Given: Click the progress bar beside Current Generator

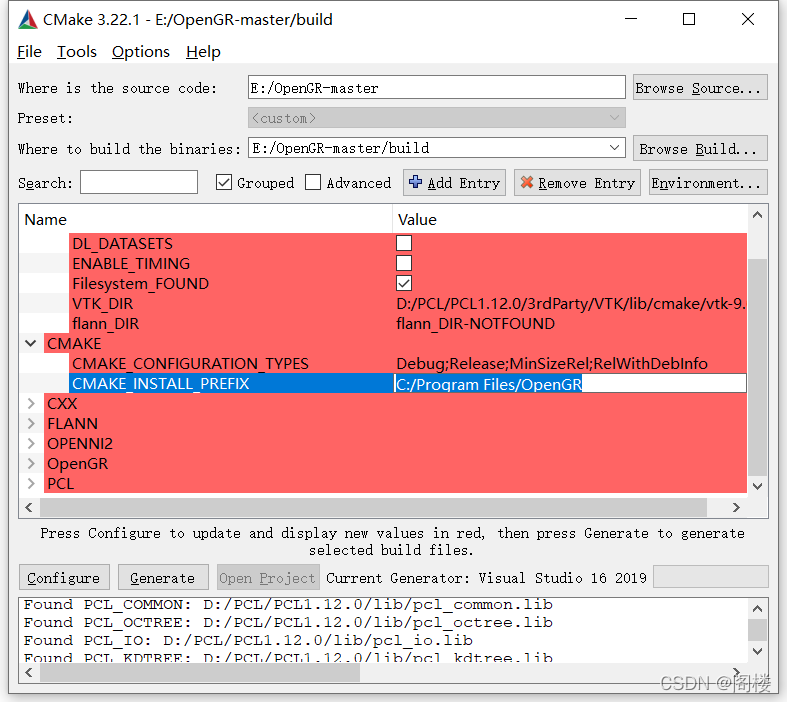Looking at the screenshot, I should click(711, 577).
